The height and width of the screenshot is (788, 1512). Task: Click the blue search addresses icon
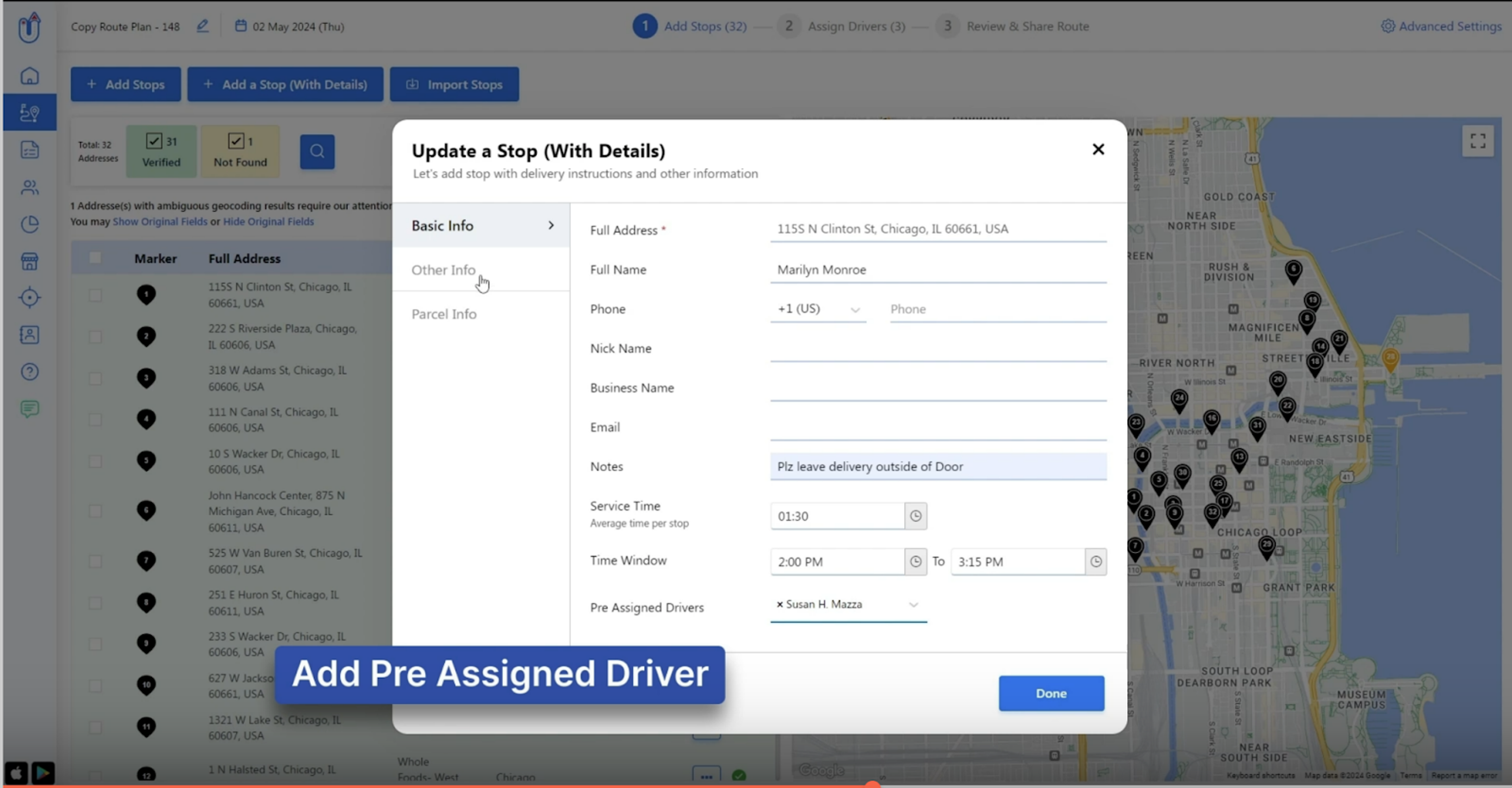(x=317, y=152)
